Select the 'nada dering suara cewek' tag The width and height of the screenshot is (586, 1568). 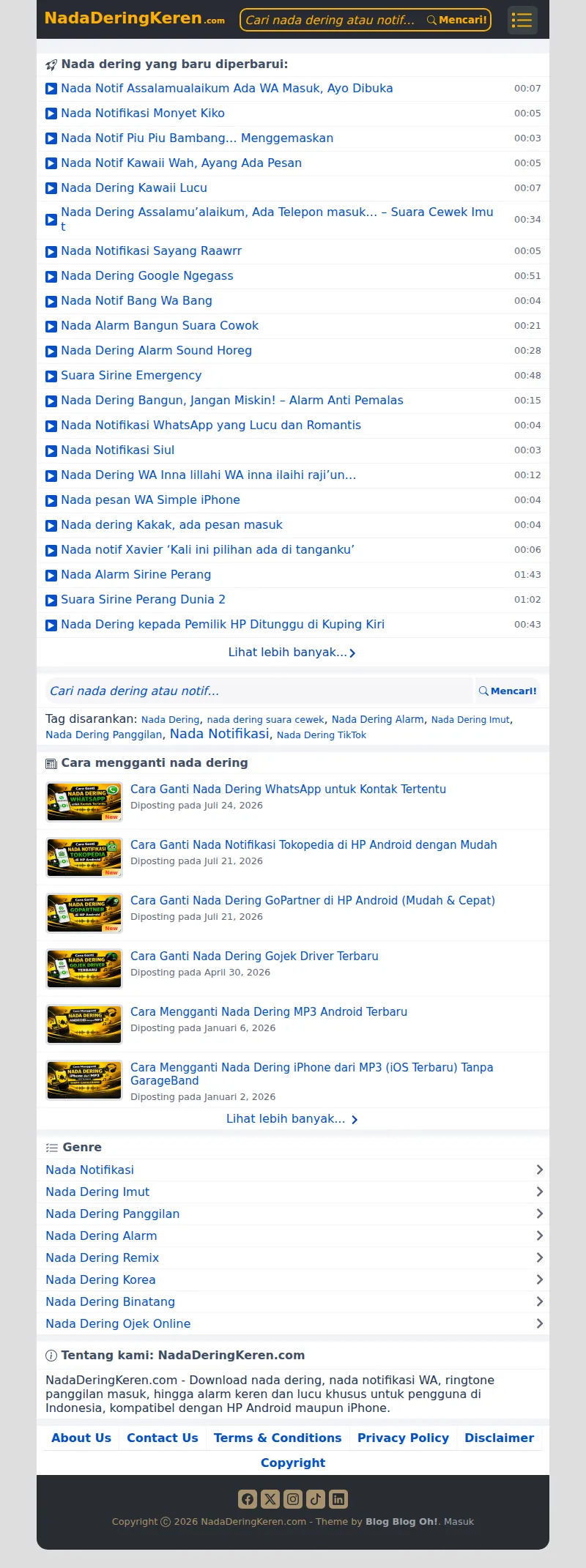pyautogui.click(x=265, y=720)
